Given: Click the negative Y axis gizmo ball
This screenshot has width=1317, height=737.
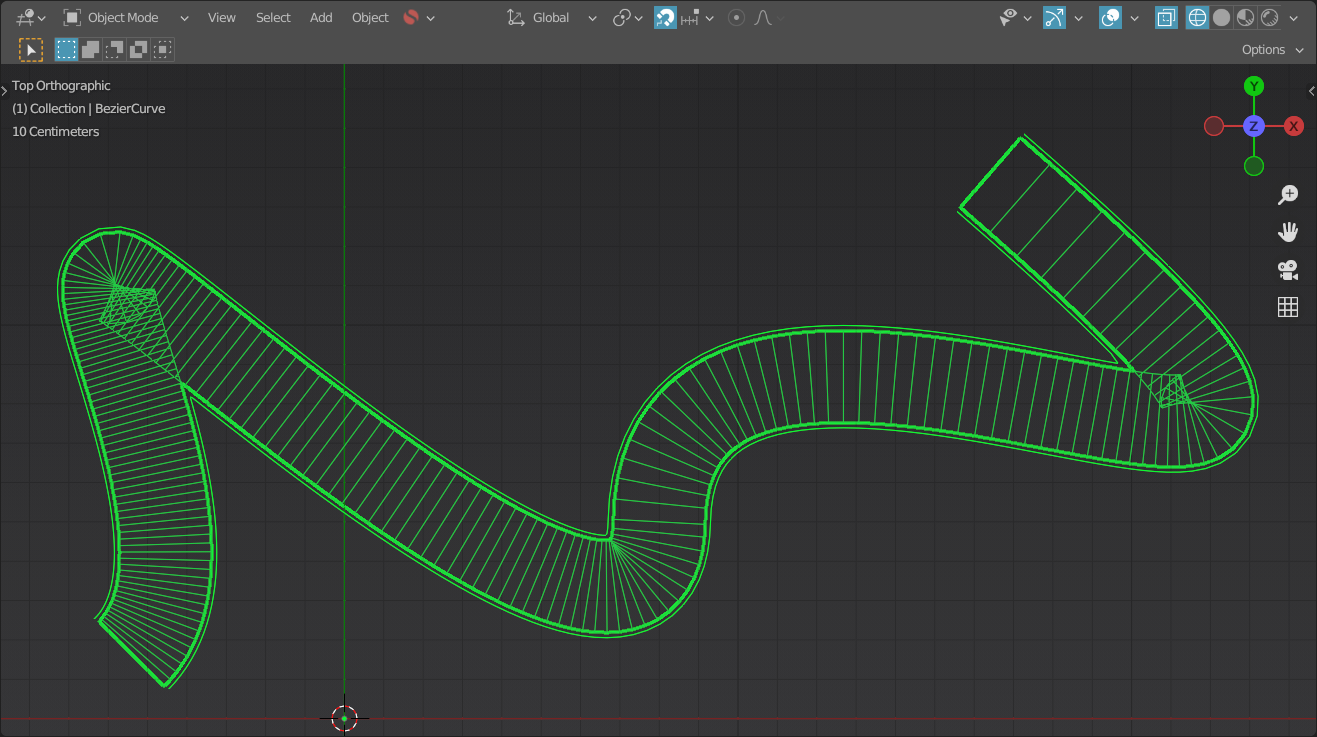Looking at the screenshot, I should pyautogui.click(x=1254, y=166).
